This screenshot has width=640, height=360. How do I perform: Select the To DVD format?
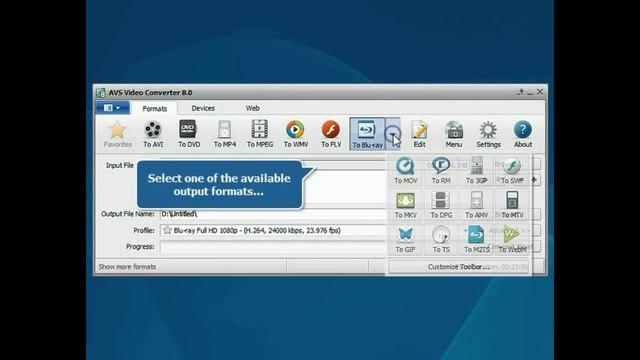189,134
